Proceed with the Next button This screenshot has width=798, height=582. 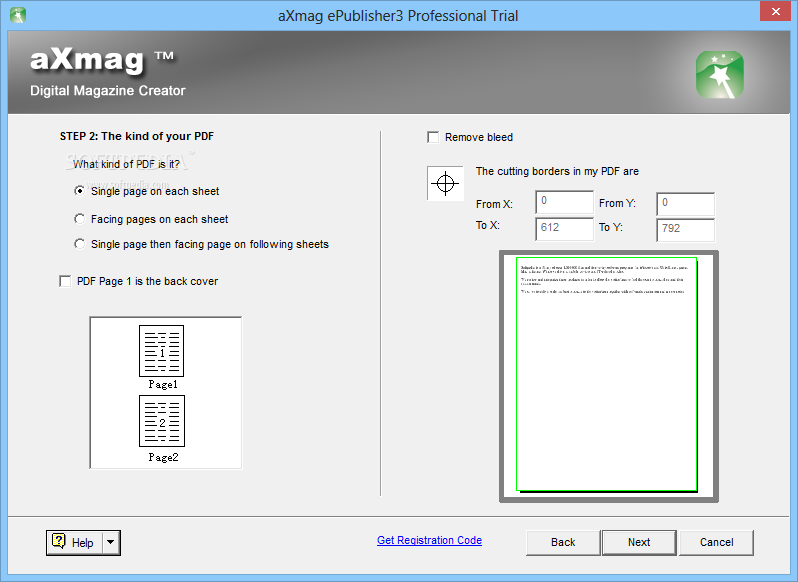tap(639, 542)
